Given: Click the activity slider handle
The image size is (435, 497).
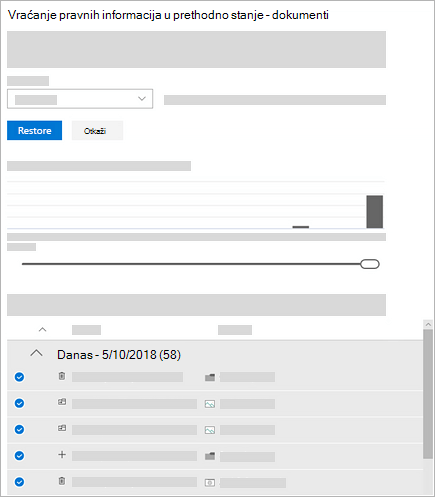Looking at the screenshot, I should [370, 264].
